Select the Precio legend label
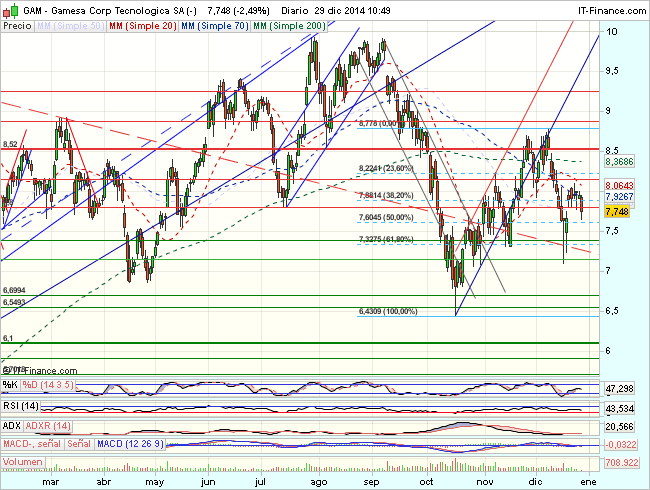The image size is (650, 490). 17,26
